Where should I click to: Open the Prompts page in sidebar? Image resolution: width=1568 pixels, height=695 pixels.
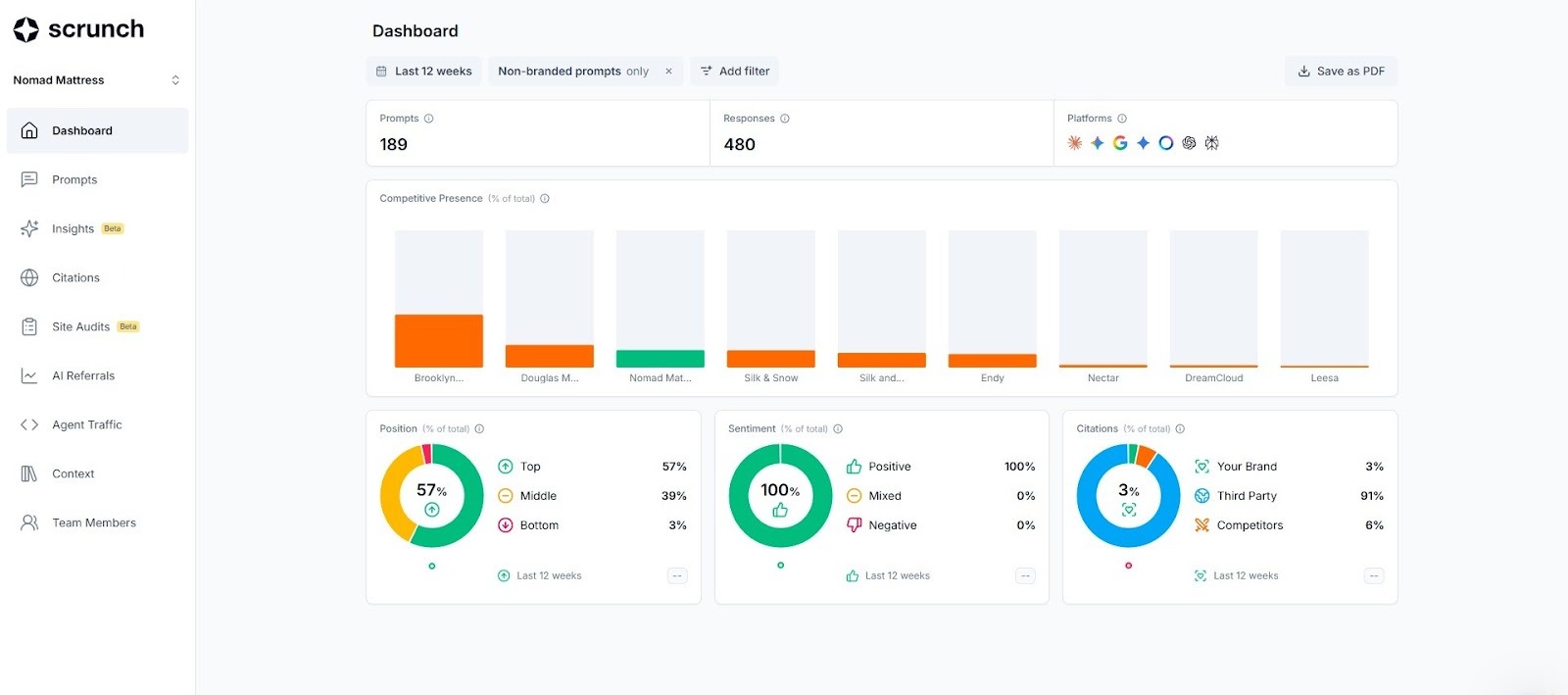pyautogui.click(x=74, y=180)
